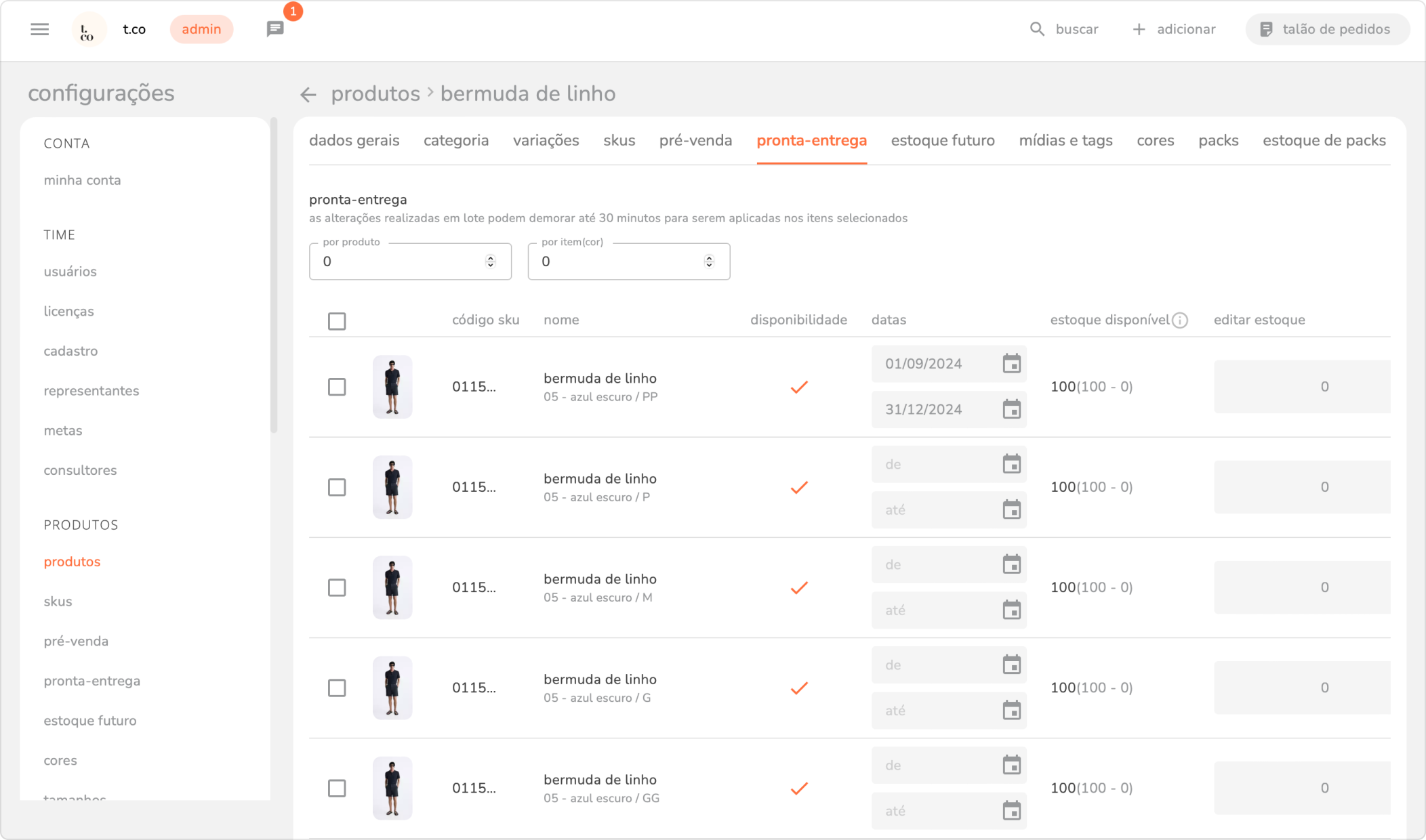
Task: Toggle the select-all checkbox in header
Action: pos(337,321)
